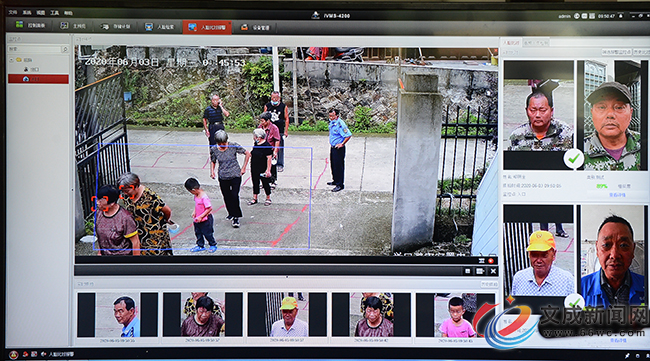Viewport: 650px width, 361px height.
Task: Open the Device Management tab
Action: pos(255,27)
